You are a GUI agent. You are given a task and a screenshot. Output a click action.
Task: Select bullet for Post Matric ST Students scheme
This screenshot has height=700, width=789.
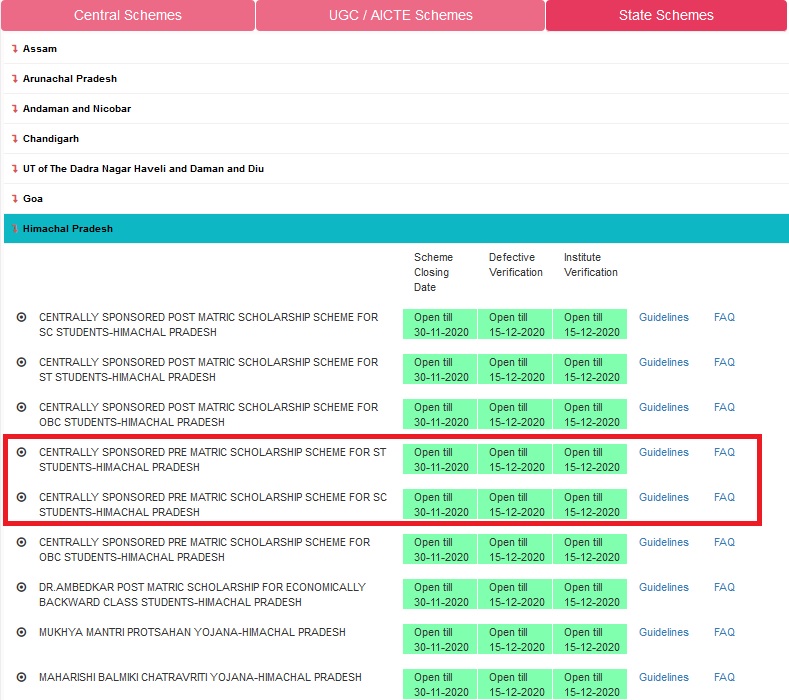pyautogui.click(x=21, y=363)
